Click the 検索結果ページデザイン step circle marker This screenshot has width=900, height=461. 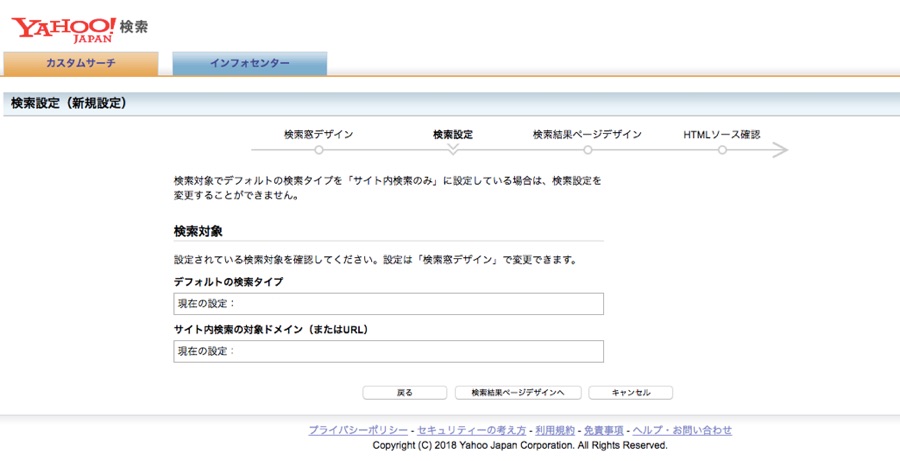pos(588,150)
